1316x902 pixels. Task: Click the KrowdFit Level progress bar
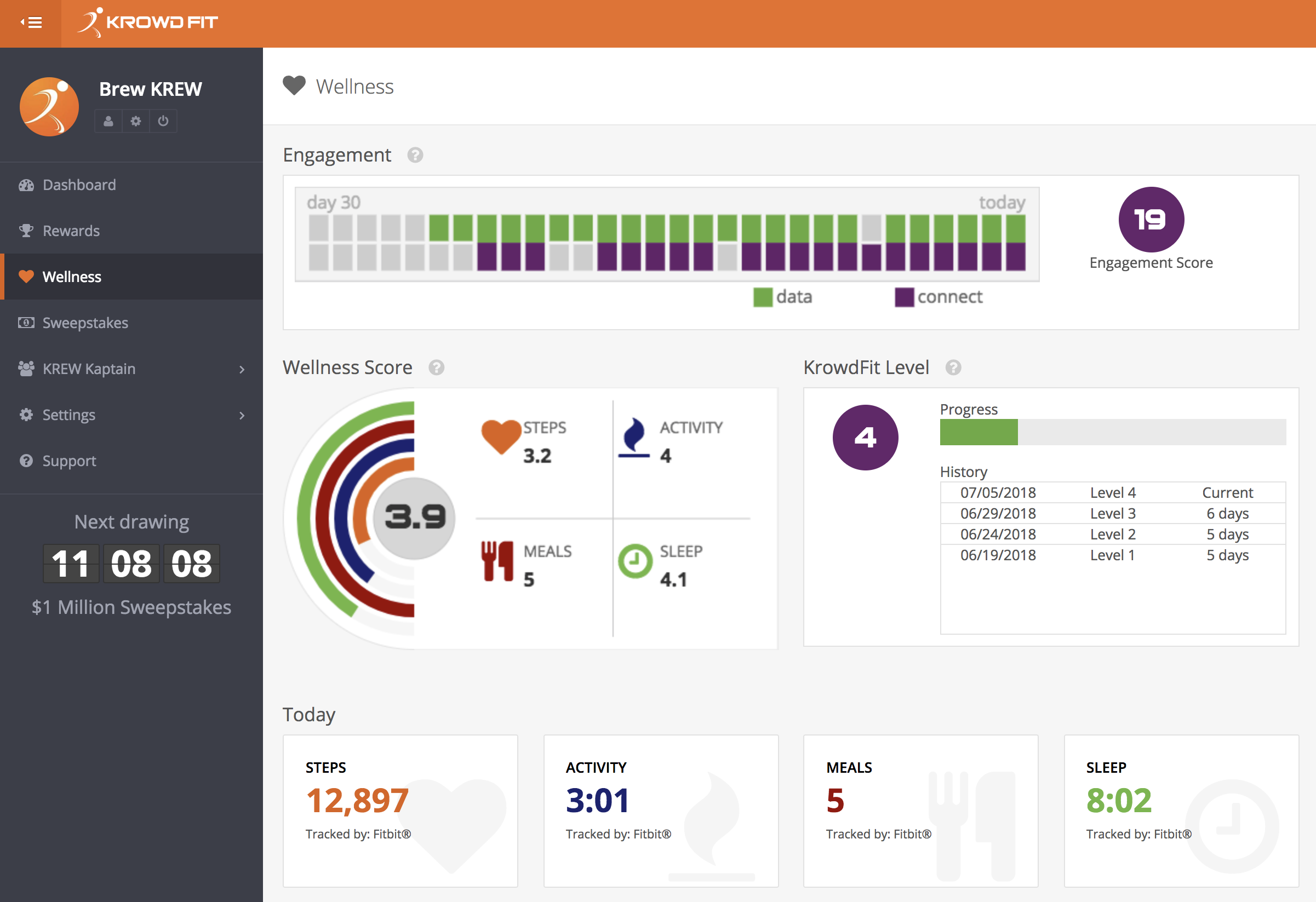tap(1112, 432)
